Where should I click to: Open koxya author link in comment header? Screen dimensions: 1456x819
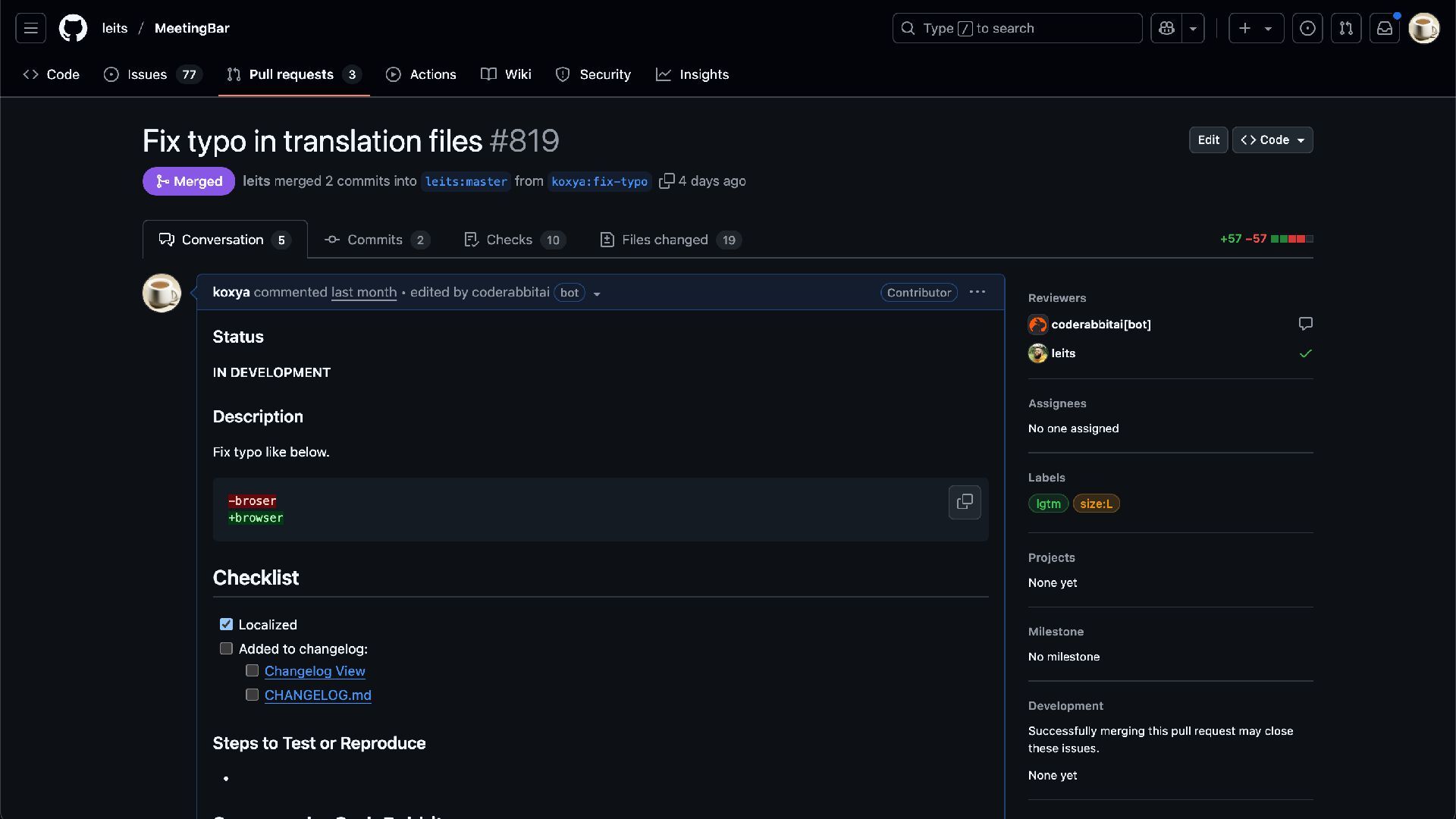pyautogui.click(x=231, y=292)
